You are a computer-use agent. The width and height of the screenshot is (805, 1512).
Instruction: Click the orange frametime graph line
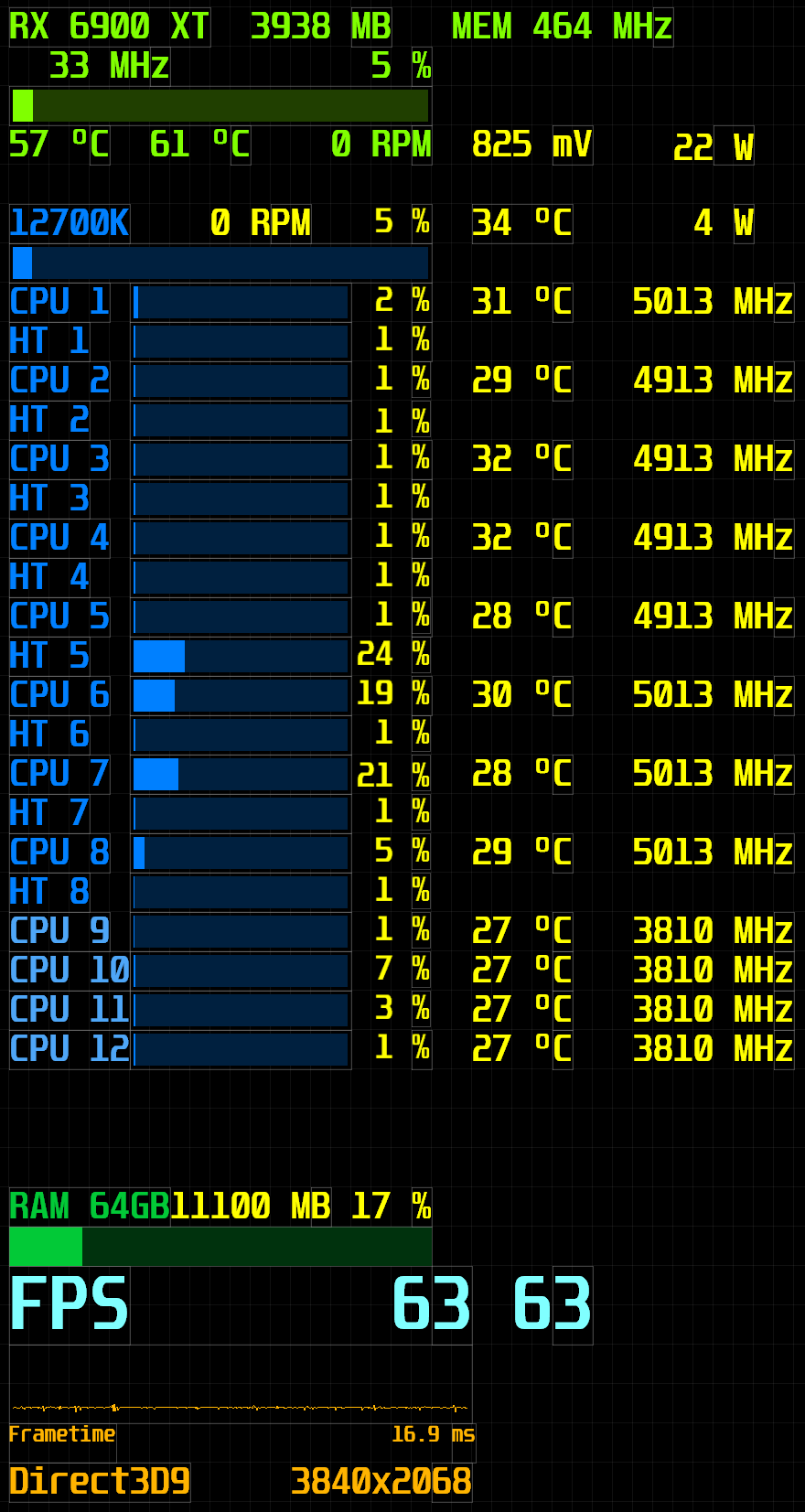pos(240,1408)
